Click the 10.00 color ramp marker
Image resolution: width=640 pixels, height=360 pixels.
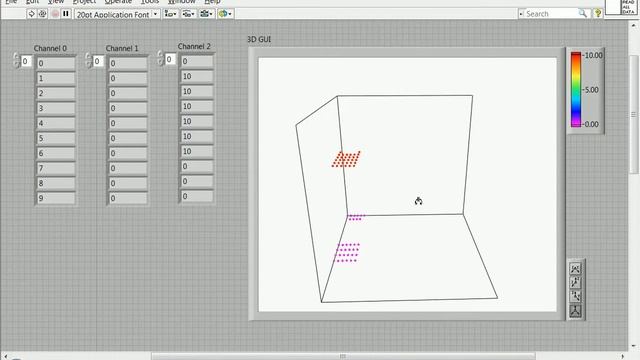593,55
